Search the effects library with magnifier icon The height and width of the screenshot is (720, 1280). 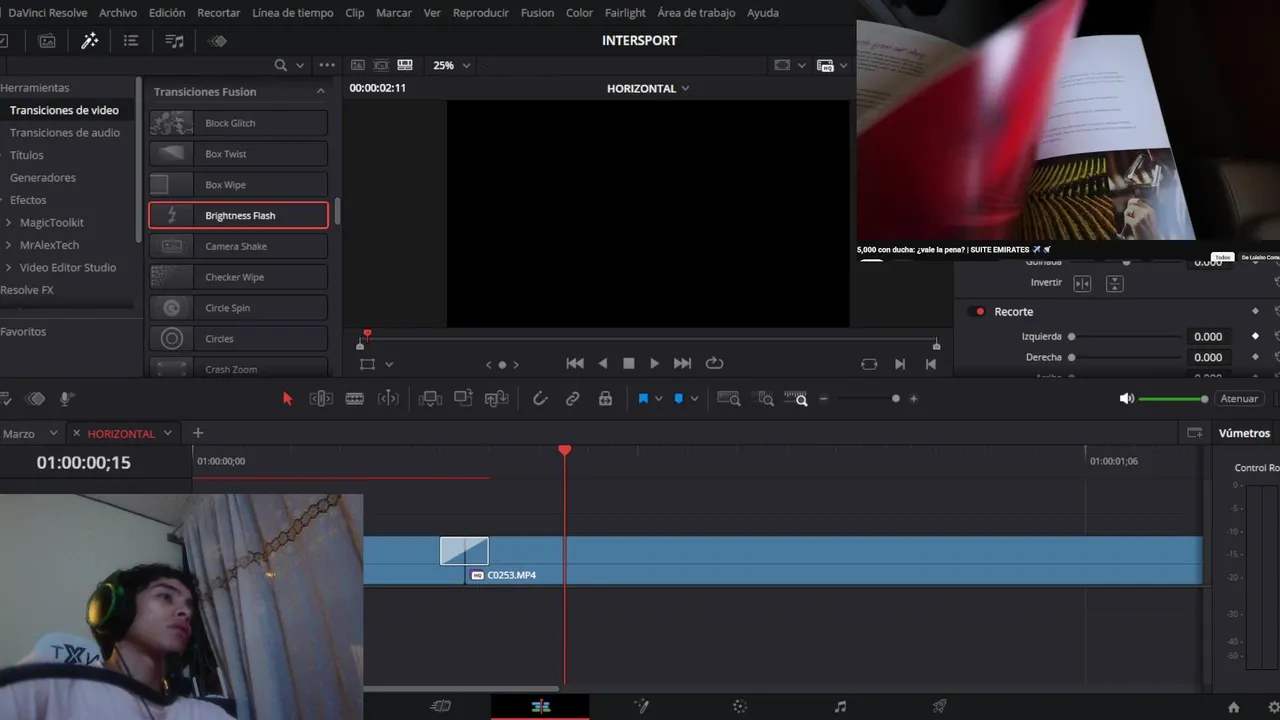281,65
